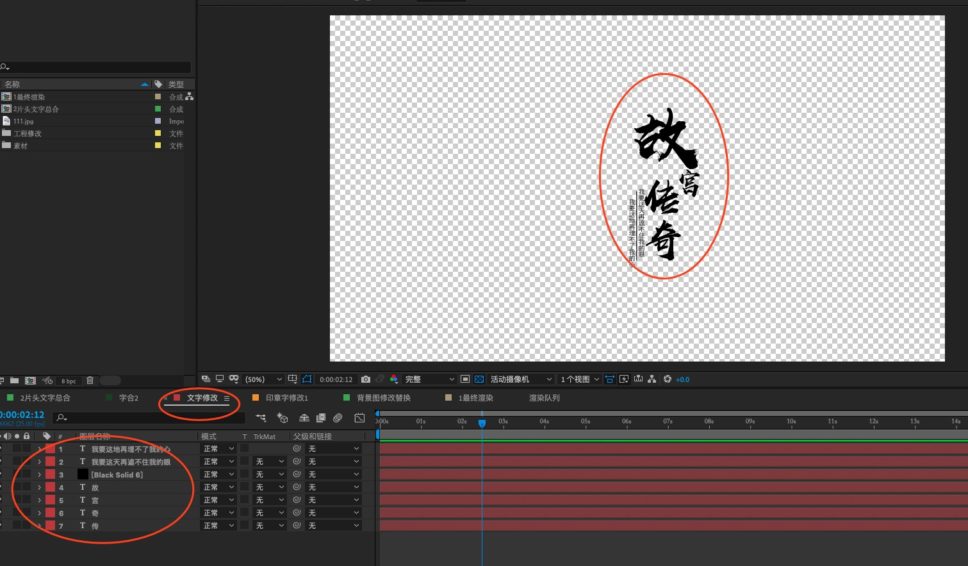Click the 0:00:02:12 viewer timecode

click(336, 380)
